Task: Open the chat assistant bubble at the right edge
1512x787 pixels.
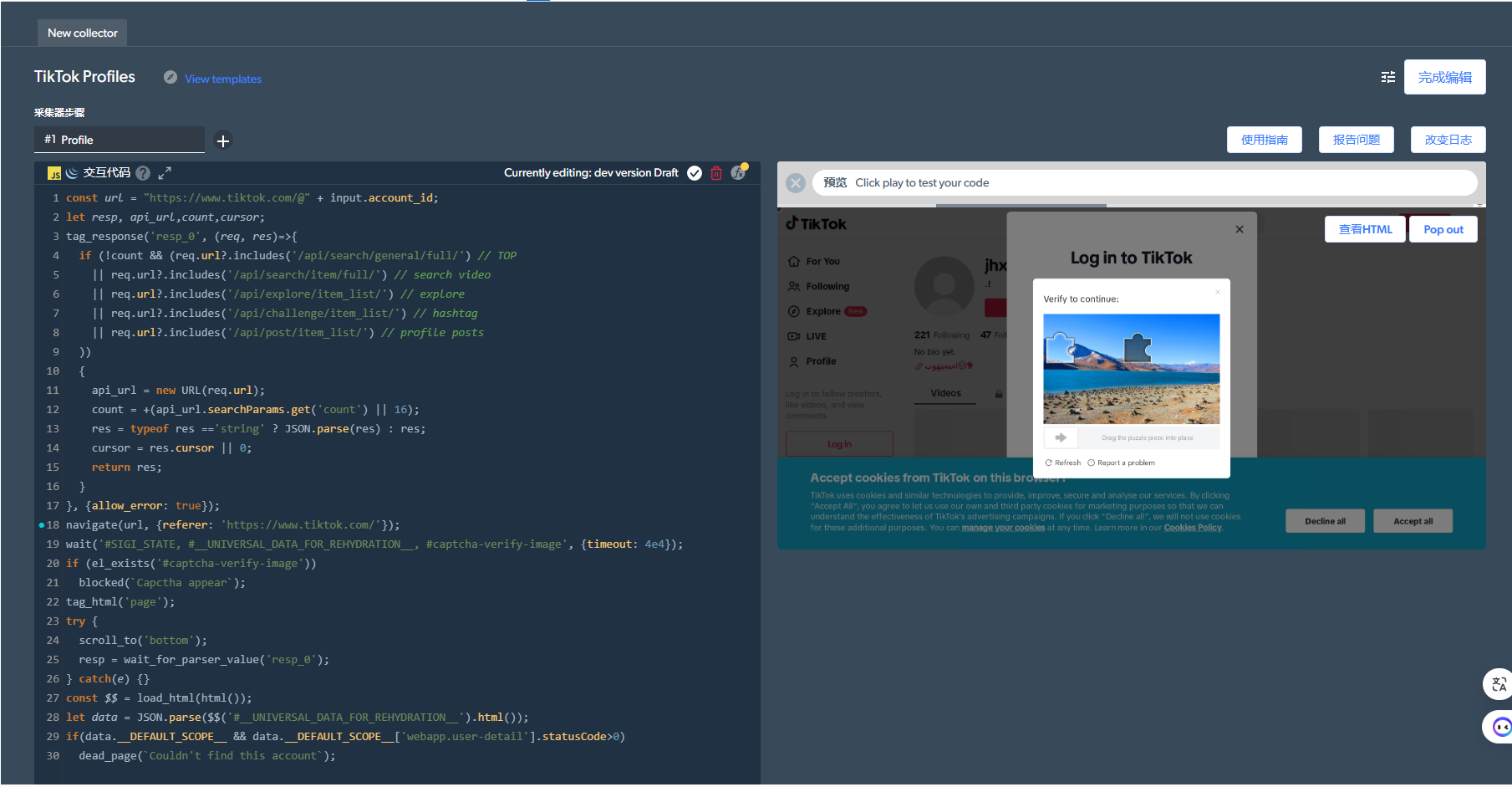Action: pos(1500,727)
